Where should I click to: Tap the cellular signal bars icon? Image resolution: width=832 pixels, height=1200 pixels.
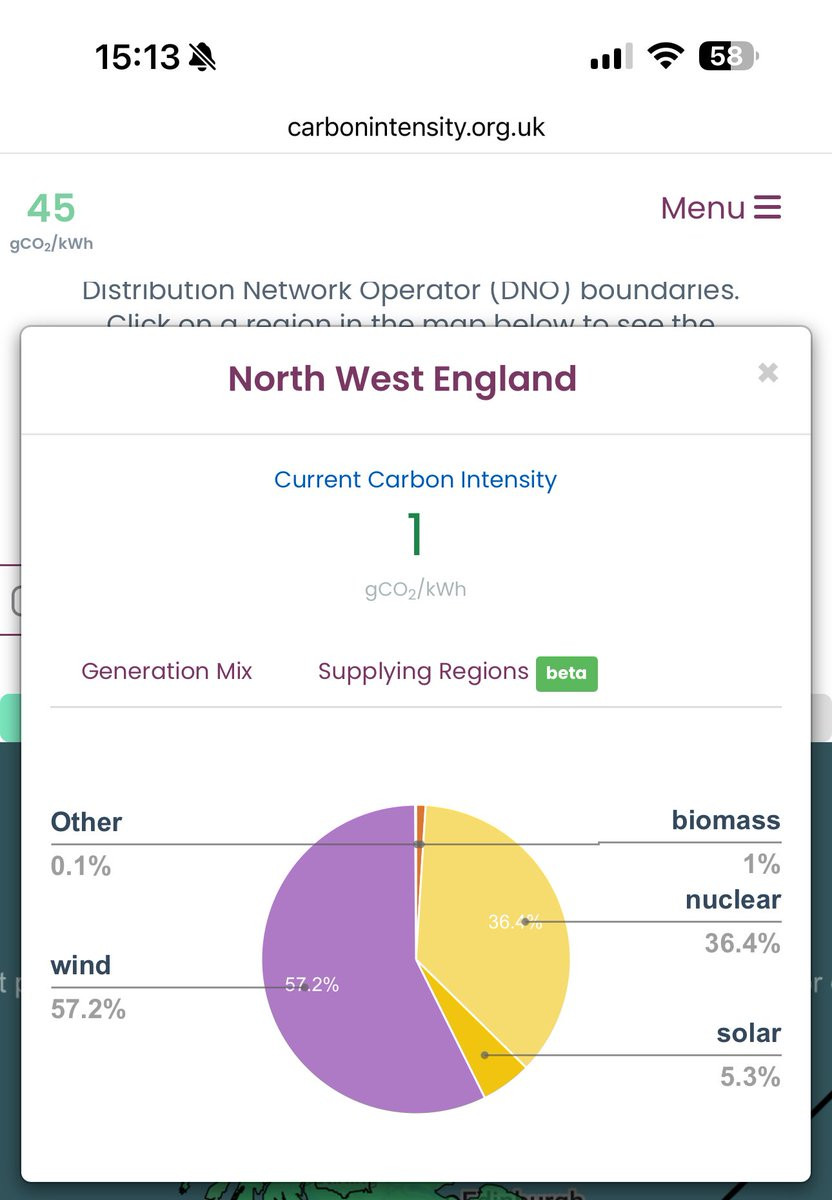click(611, 57)
